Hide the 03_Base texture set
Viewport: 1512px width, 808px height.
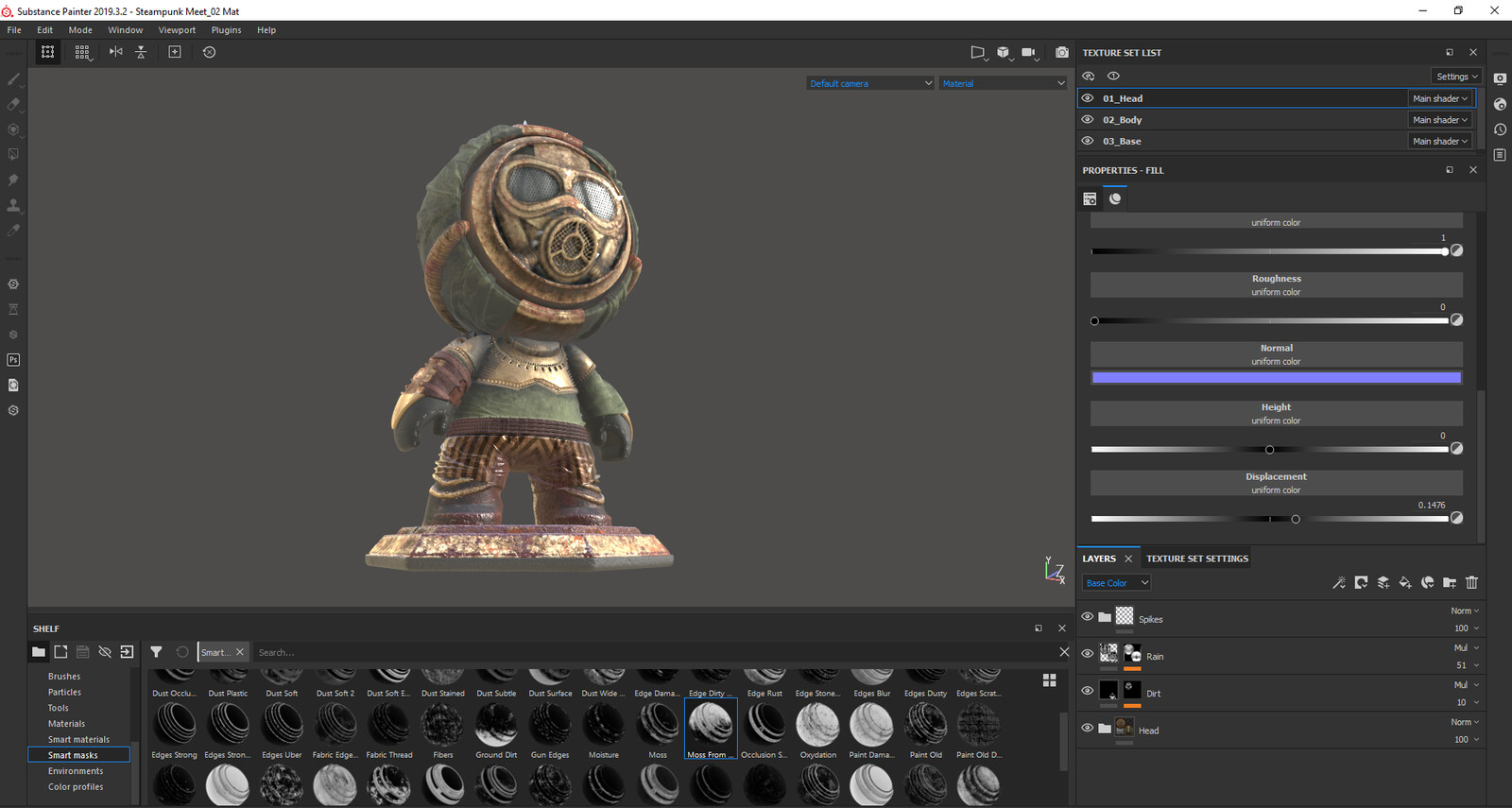1088,141
